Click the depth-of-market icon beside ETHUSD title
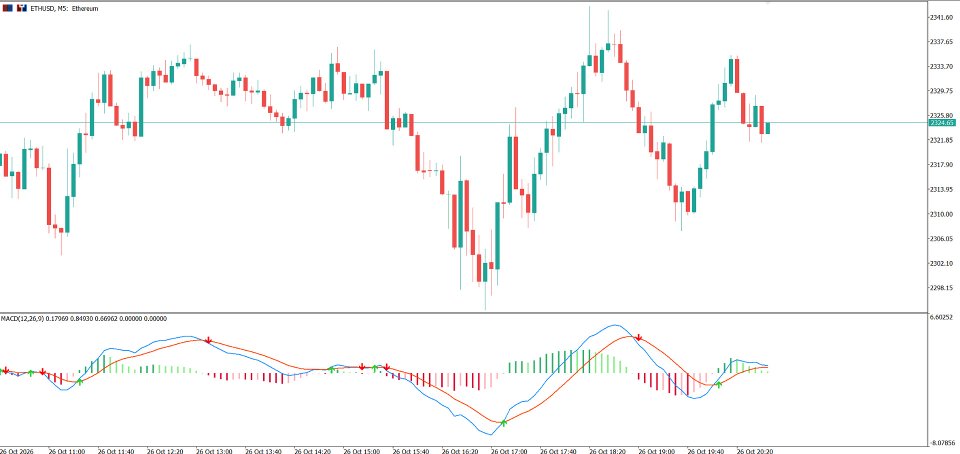The image size is (960, 454). point(22,9)
